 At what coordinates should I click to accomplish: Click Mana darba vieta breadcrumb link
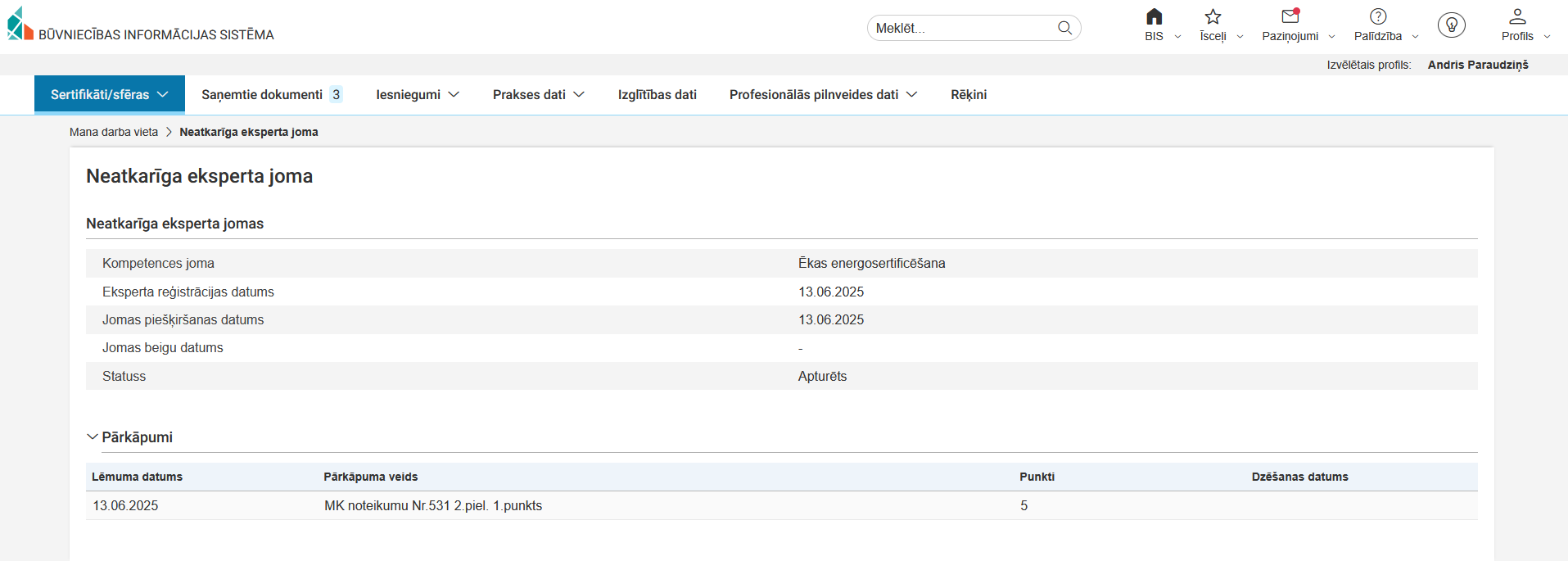[114, 132]
